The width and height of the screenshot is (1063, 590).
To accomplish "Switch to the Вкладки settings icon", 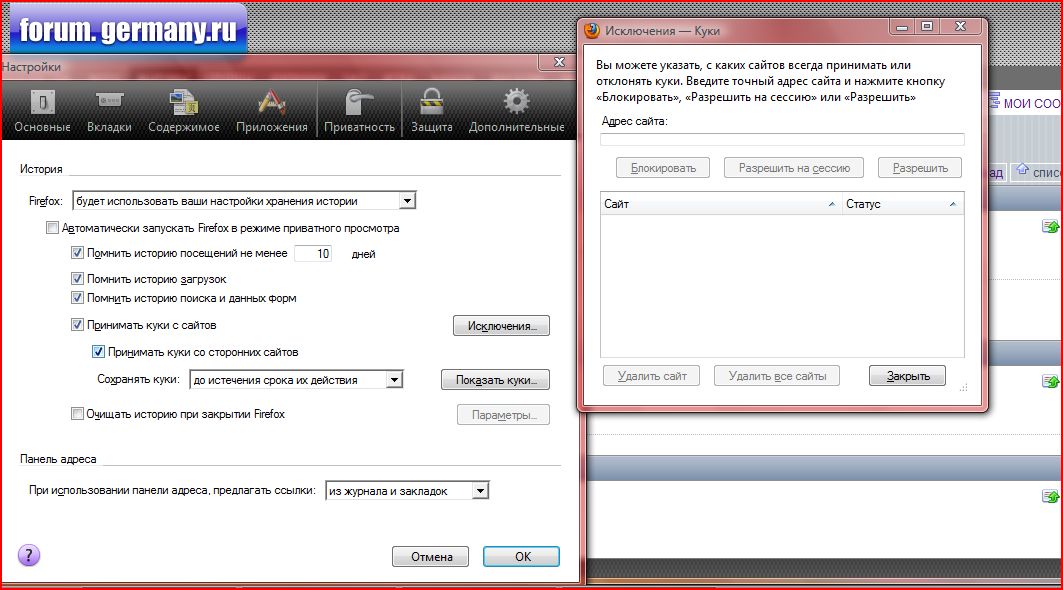I will coord(109,102).
